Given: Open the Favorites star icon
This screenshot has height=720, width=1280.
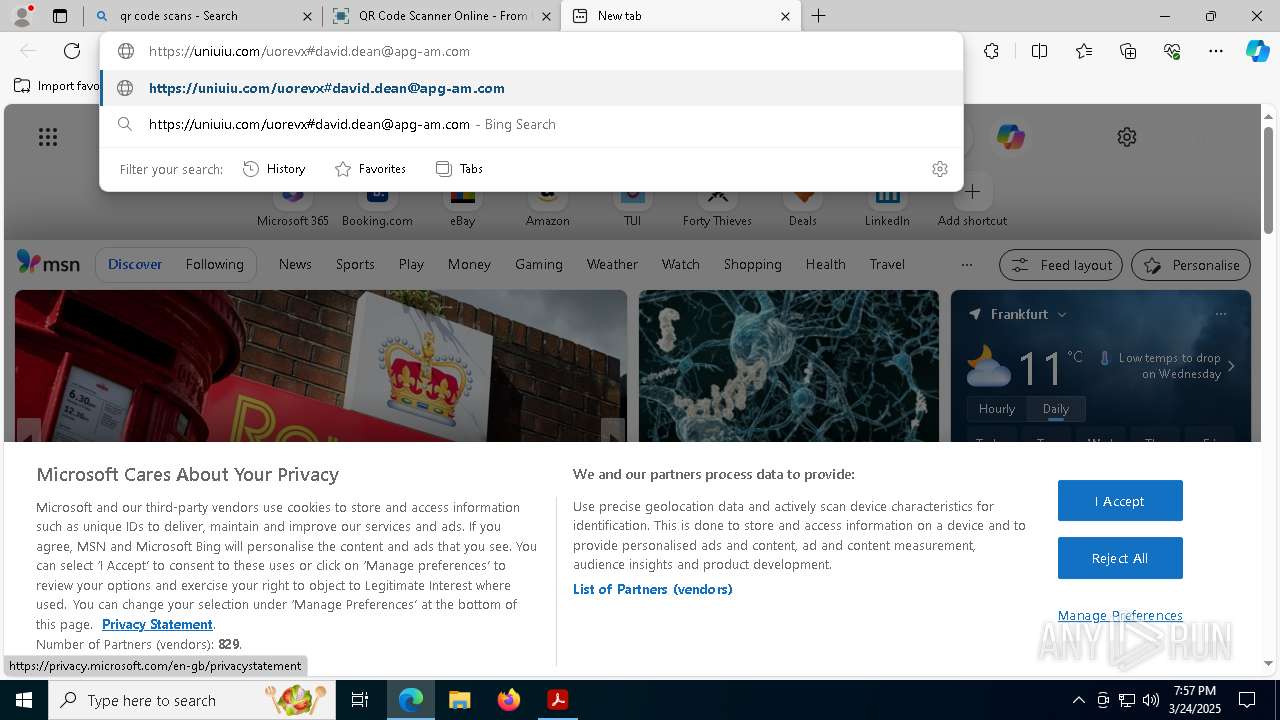Looking at the screenshot, I should click(x=1084, y=51).
